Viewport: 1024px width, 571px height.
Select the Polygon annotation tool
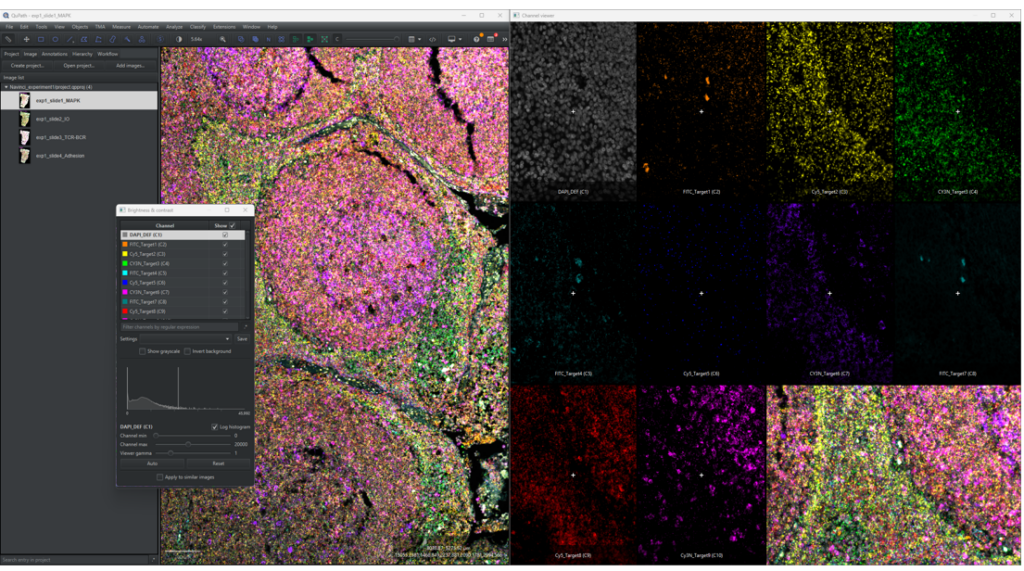(x=84, y=39)
